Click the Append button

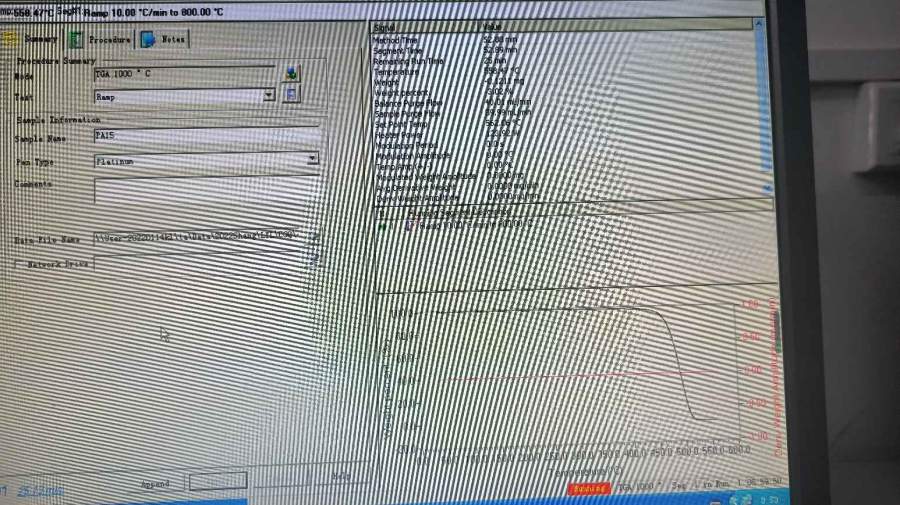[x=156, y=484]
